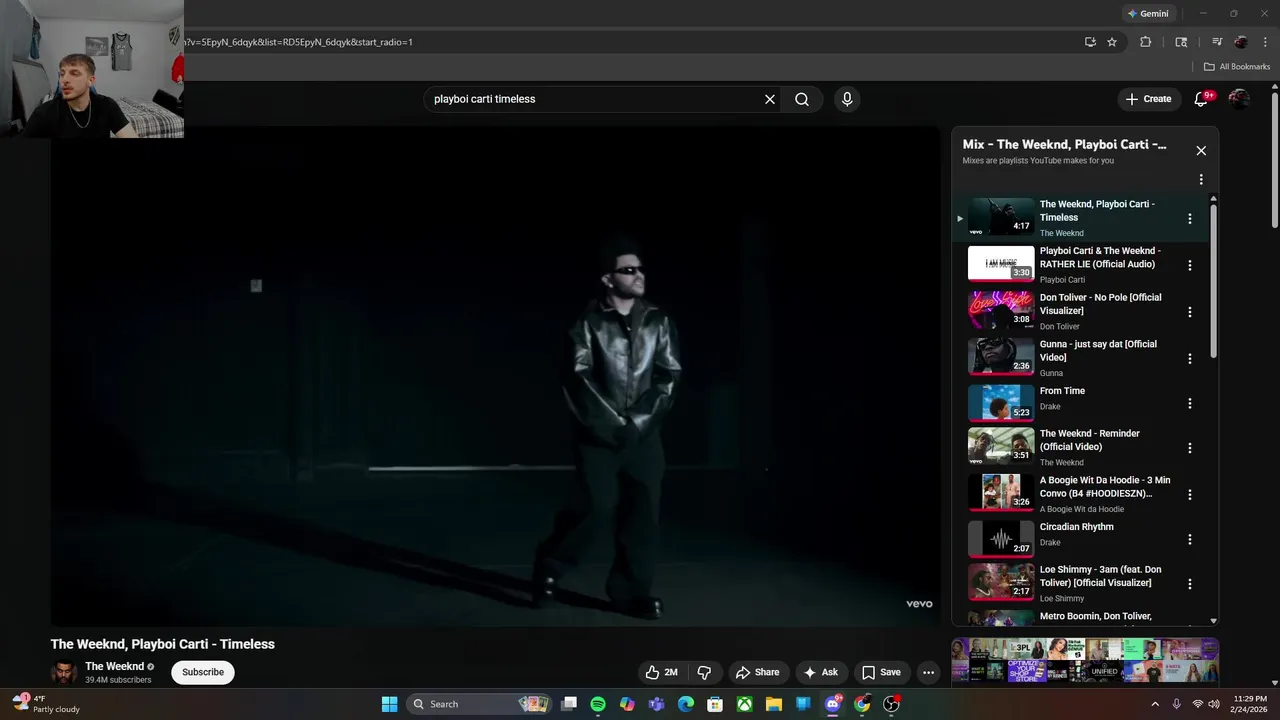The height and width of the screenshot is (720, 1280).
Task: Search with your voice microphone icon
Action: (x=847, y=99)
